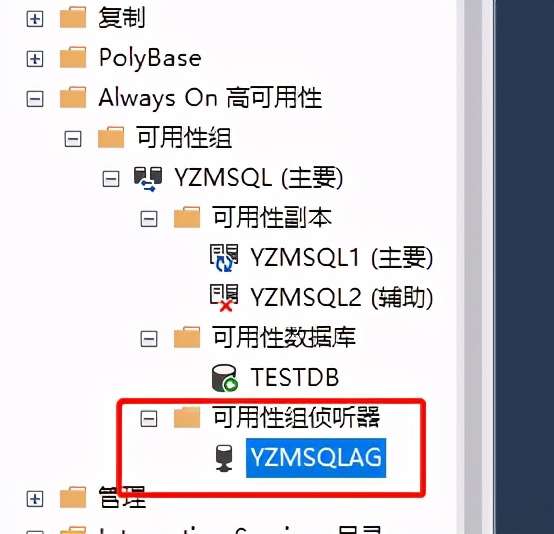Expand the 复制 node
554x534 pixels.
click(35, 19)
